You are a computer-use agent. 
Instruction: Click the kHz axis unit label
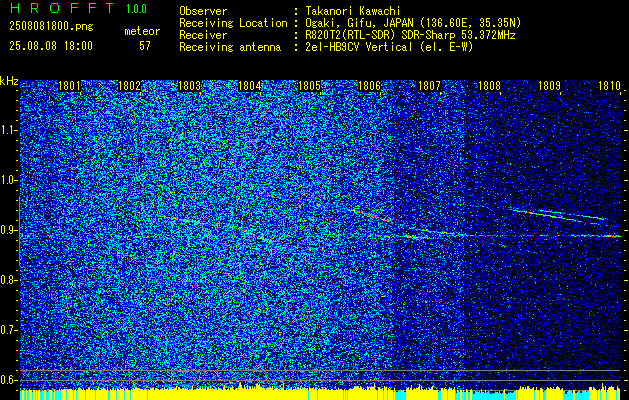[9, 81]
